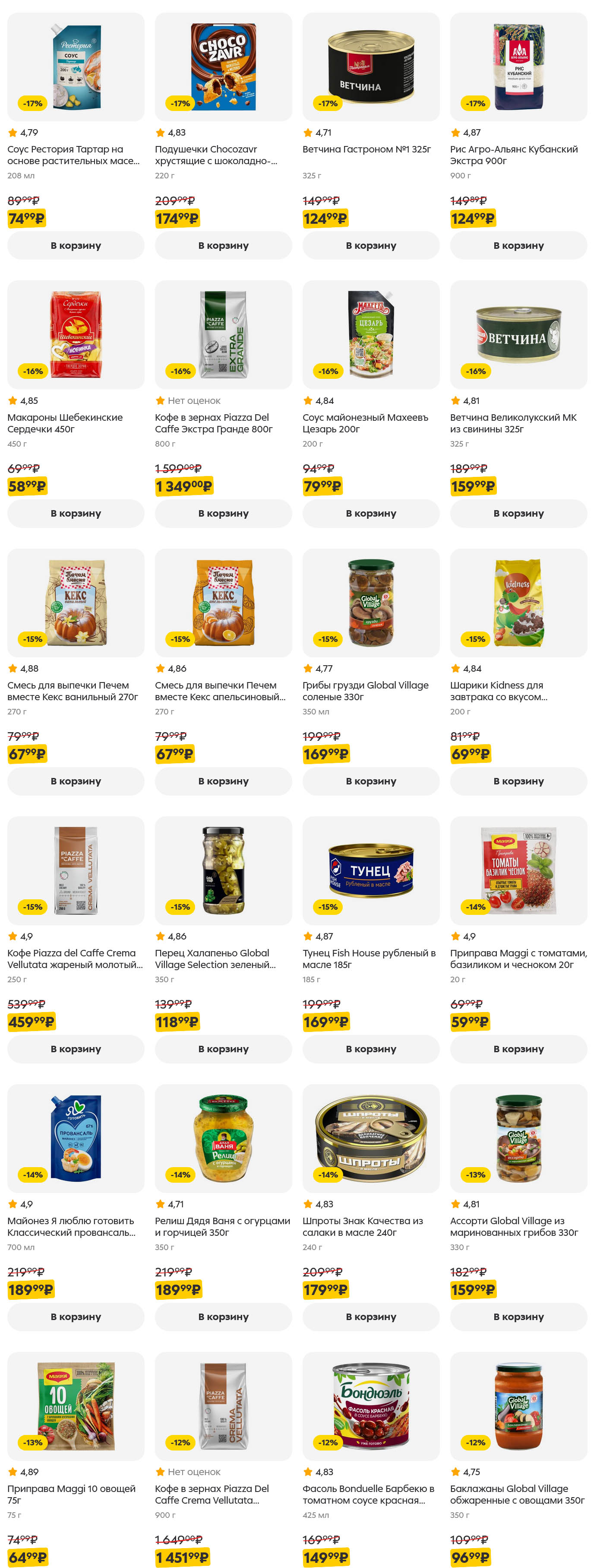Click -13% badge on Ассорти Global Village

[475, 1175]
